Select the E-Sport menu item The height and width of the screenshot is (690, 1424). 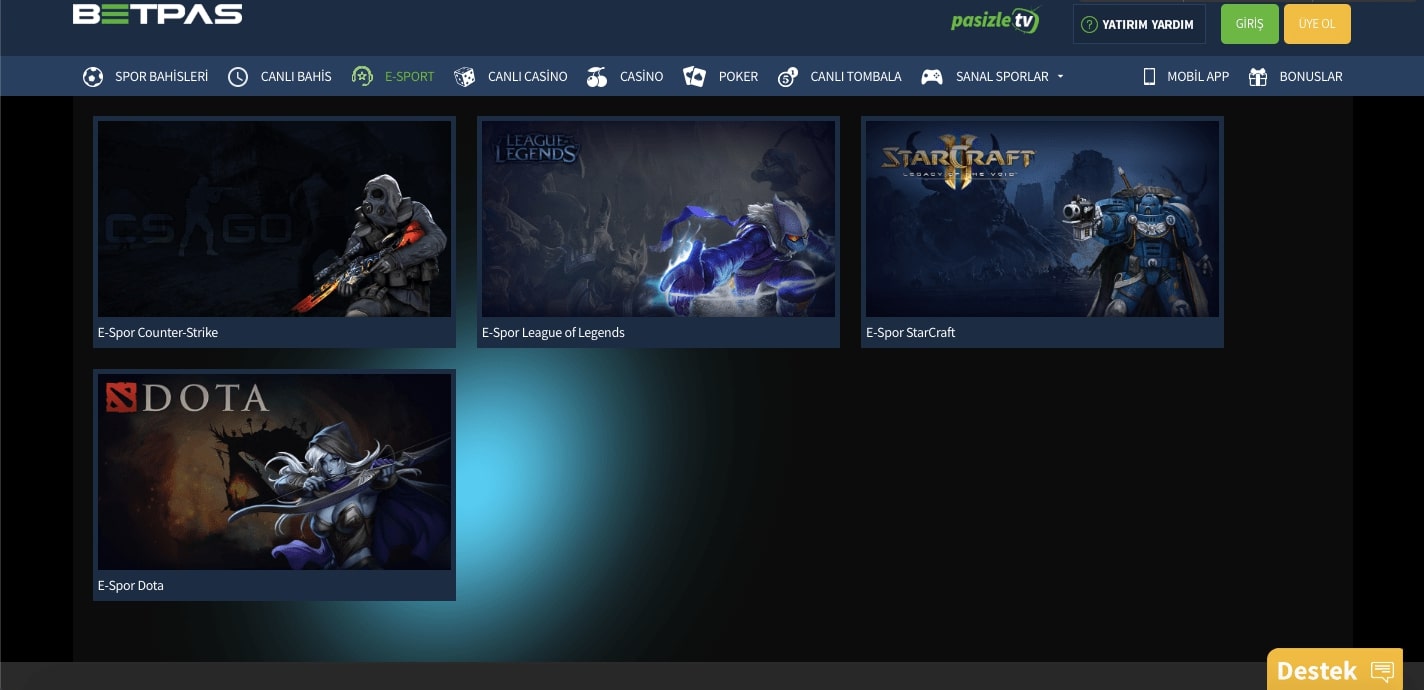410,77
